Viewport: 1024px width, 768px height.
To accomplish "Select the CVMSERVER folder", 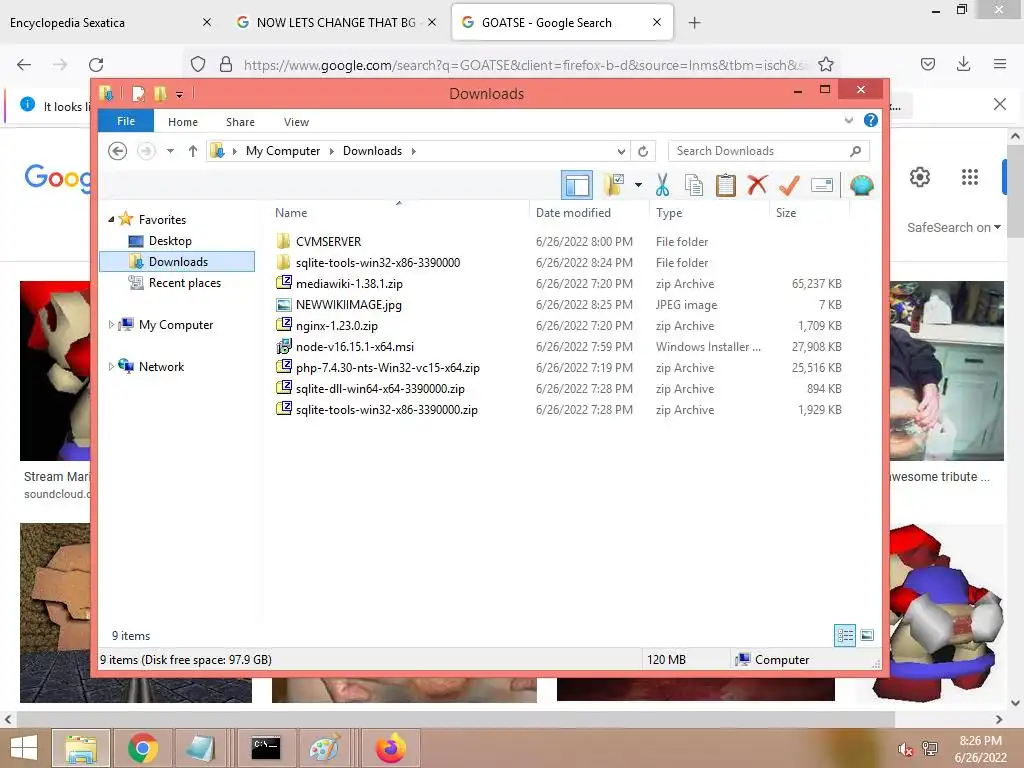I will [x=328, y=242].
